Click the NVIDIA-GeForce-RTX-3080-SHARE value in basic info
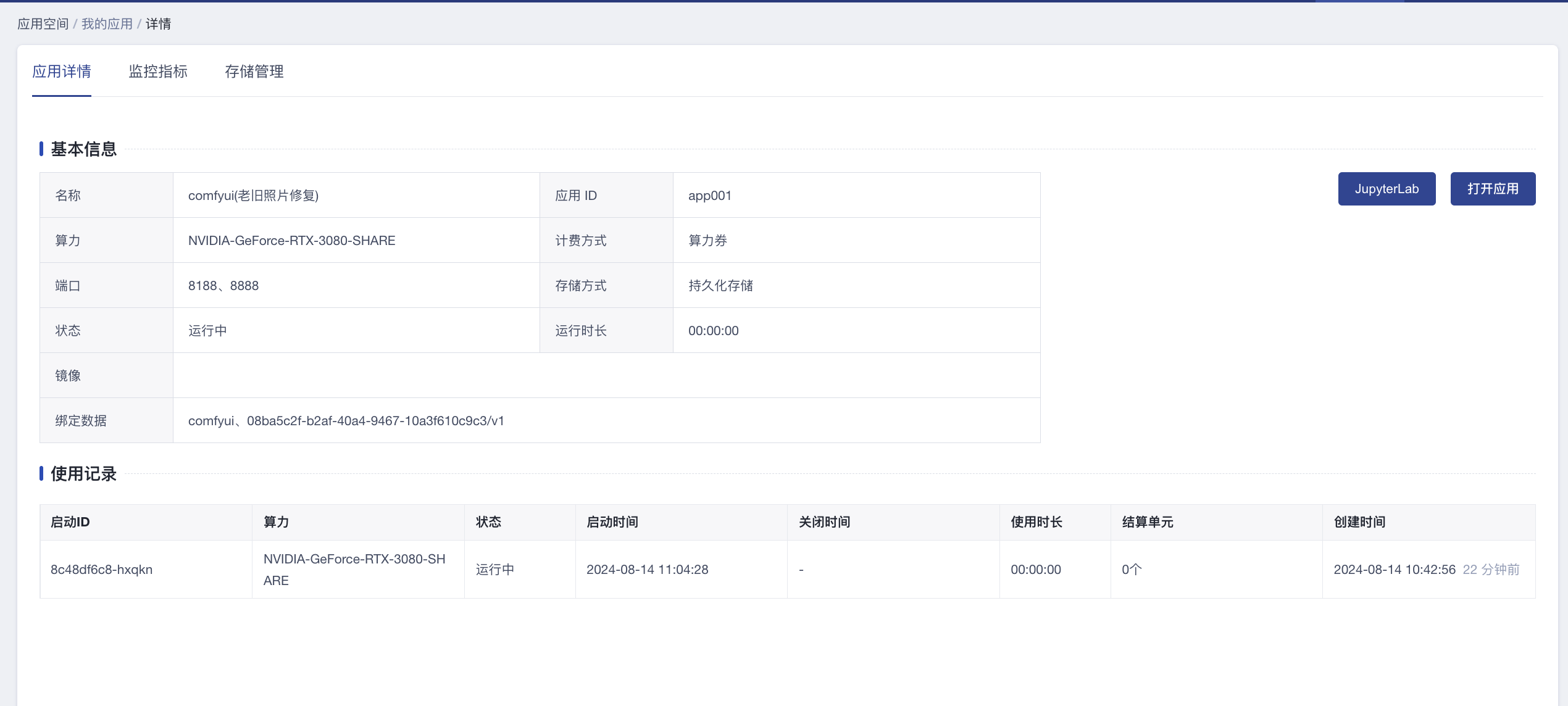The height and width of the screenshot is (706, 1568). (x=291, y=241)
